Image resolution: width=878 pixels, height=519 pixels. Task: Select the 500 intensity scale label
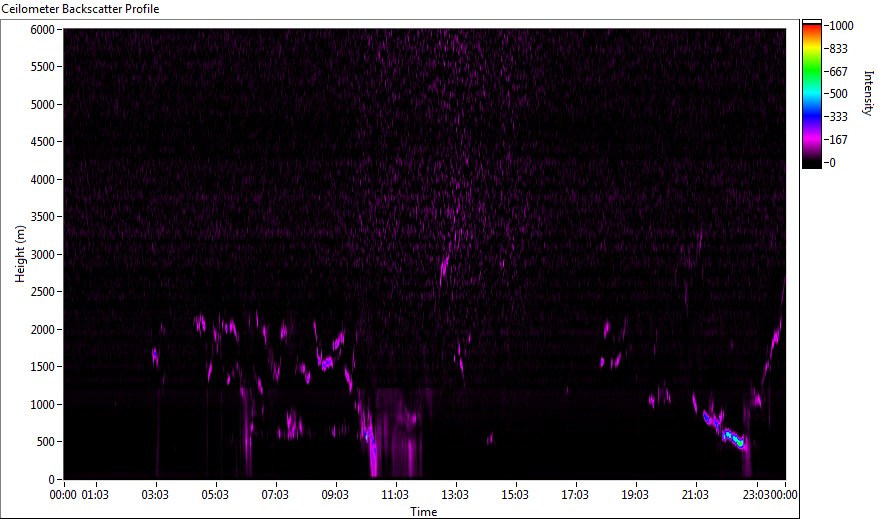tap(839, 93)
